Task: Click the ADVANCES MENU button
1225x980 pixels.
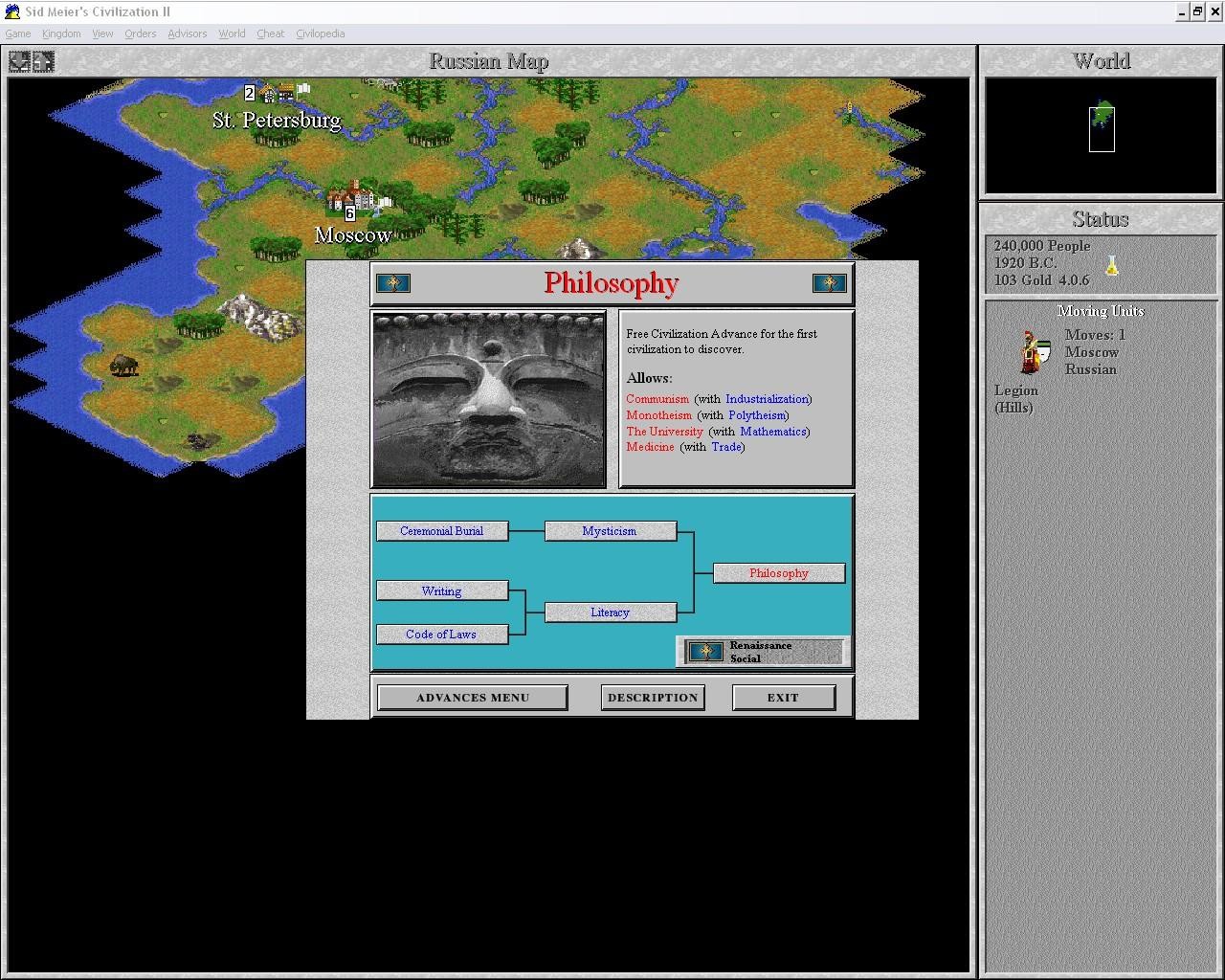Action: [x=473, y=698]
